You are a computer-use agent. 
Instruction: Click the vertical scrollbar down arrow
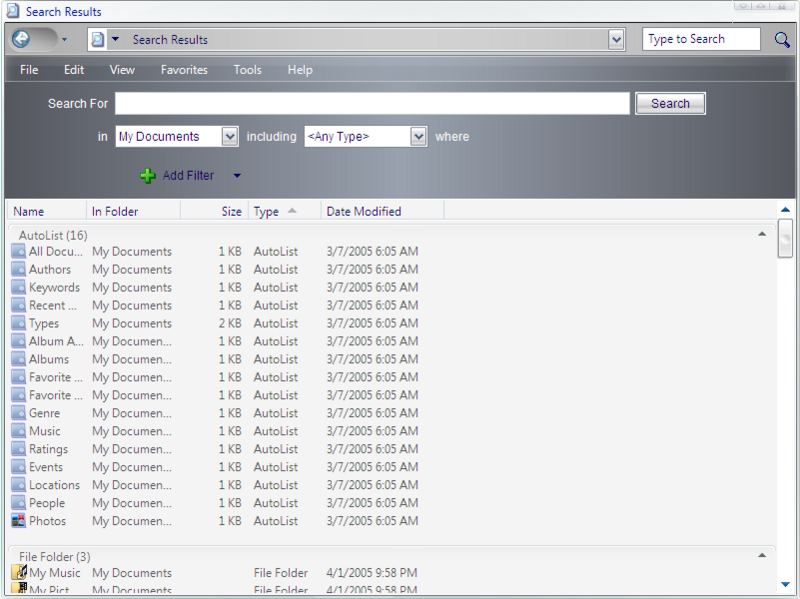point(785,584)
